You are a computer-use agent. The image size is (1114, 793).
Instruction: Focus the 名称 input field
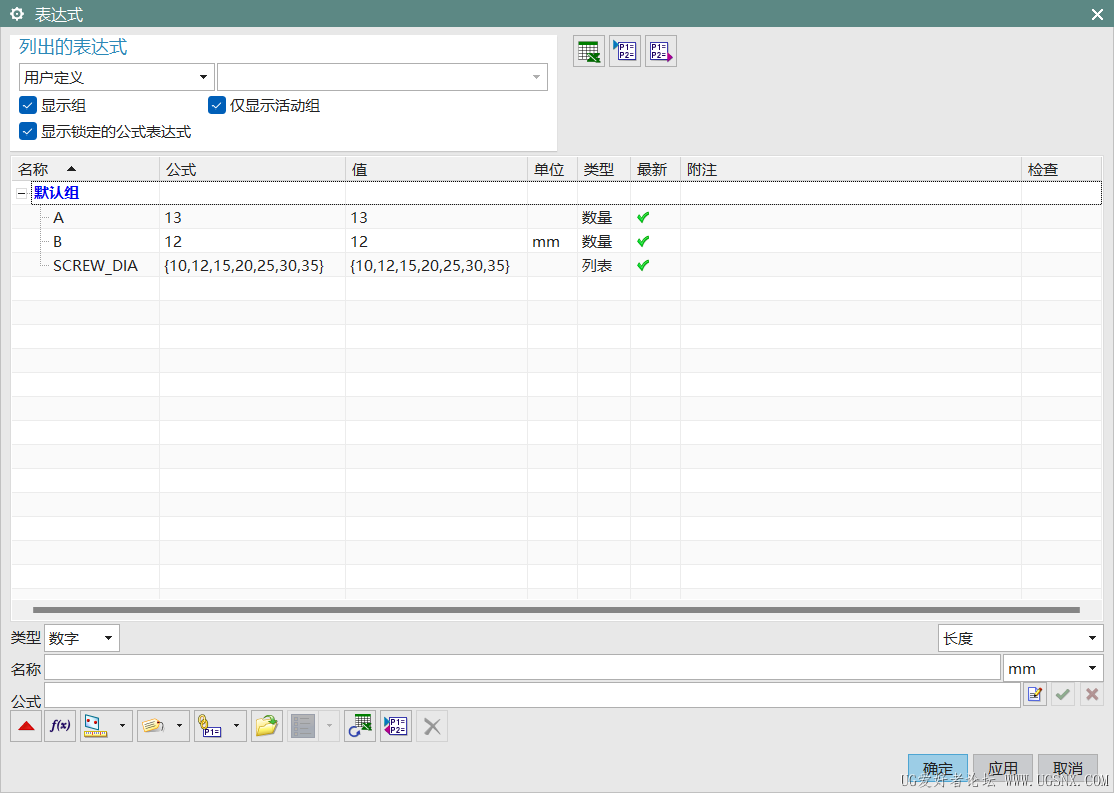pyautogui.click(x=522, y=669)
